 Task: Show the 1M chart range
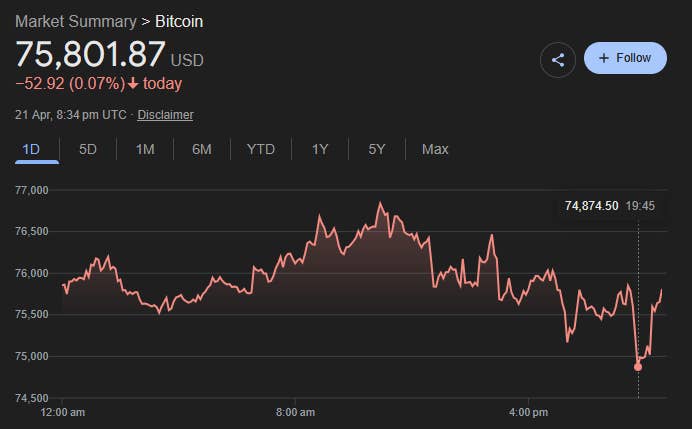point(145,150)
